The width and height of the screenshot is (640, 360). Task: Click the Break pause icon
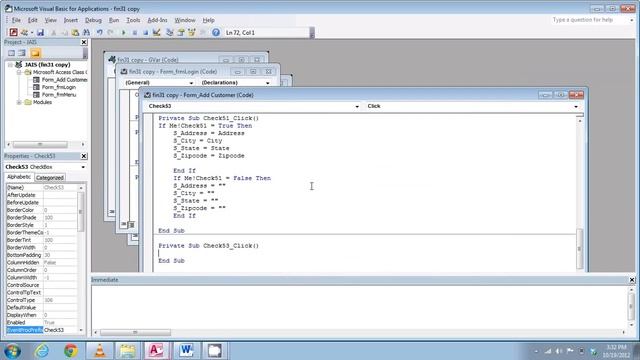pyautogui.click(x=134, y=33)
